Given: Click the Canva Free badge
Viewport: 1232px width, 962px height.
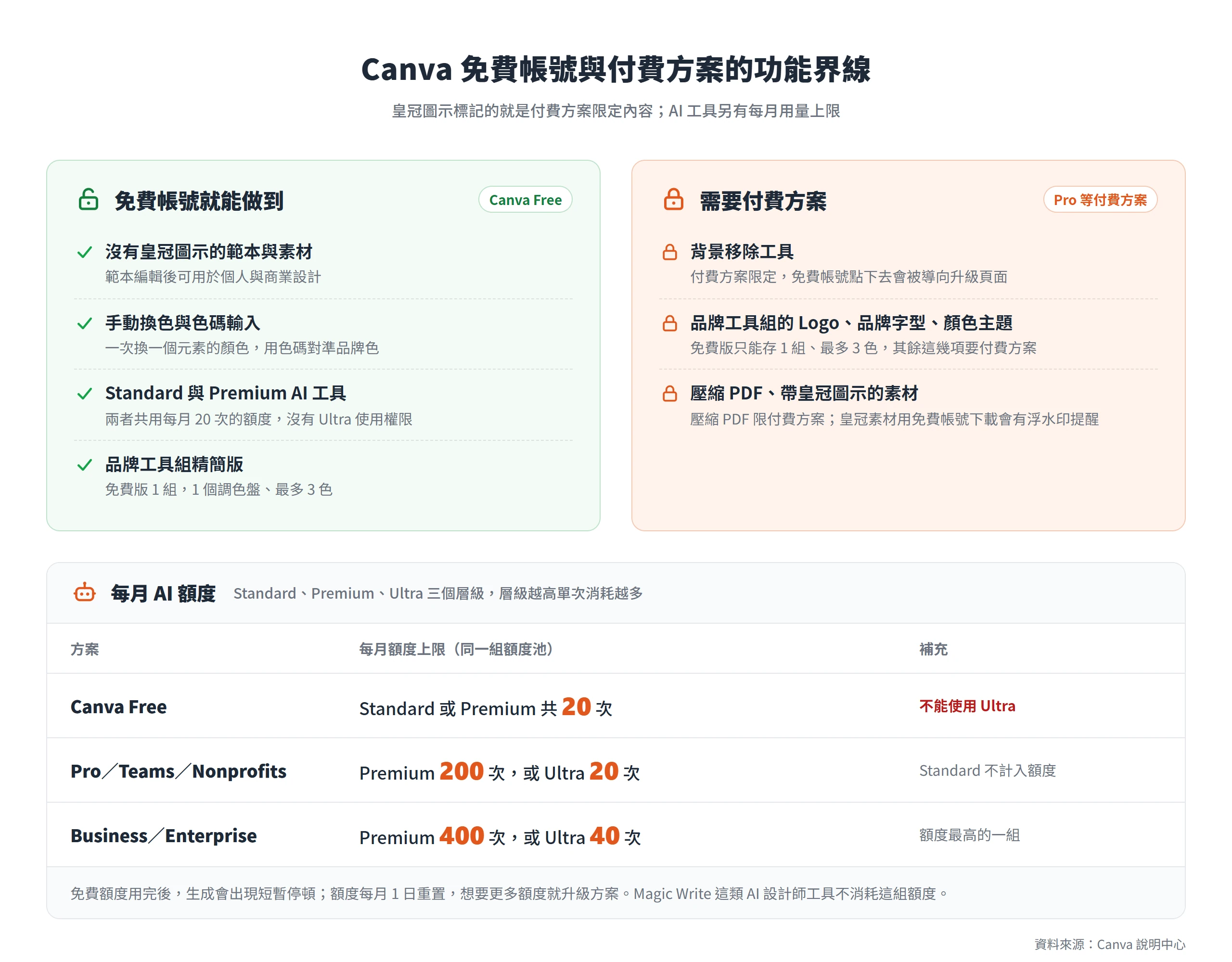Looking at the screenshot, I should tap(525, 200).
